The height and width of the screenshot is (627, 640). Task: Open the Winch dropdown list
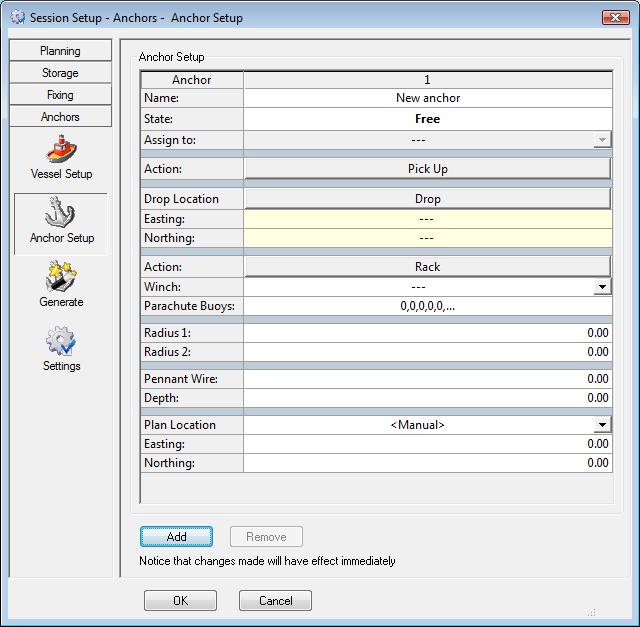coord(601,287)
